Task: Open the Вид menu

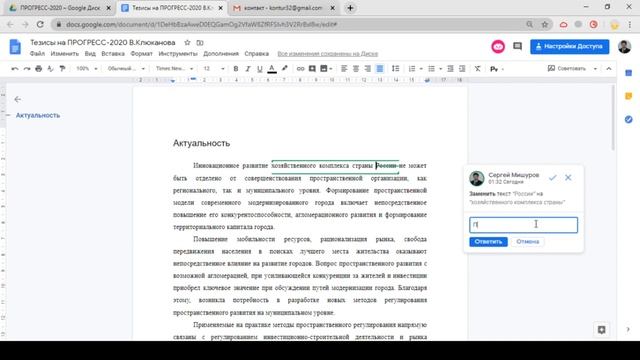Action: point(90,53)
